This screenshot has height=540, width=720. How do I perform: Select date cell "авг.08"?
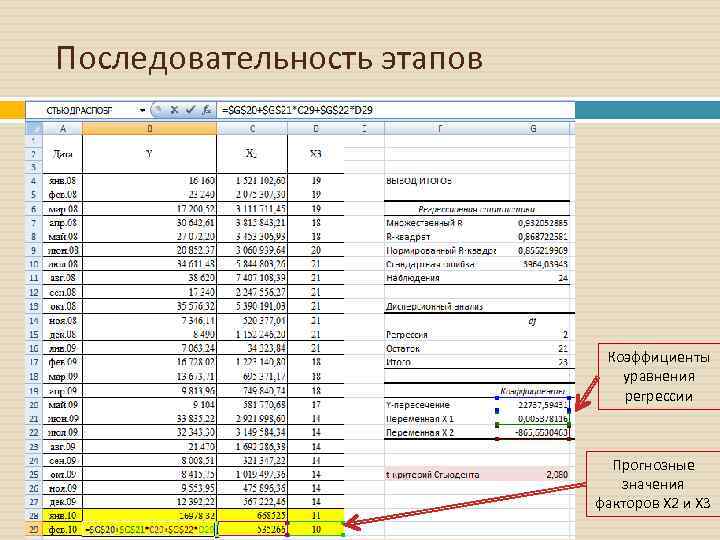click(x=62, y=278)
